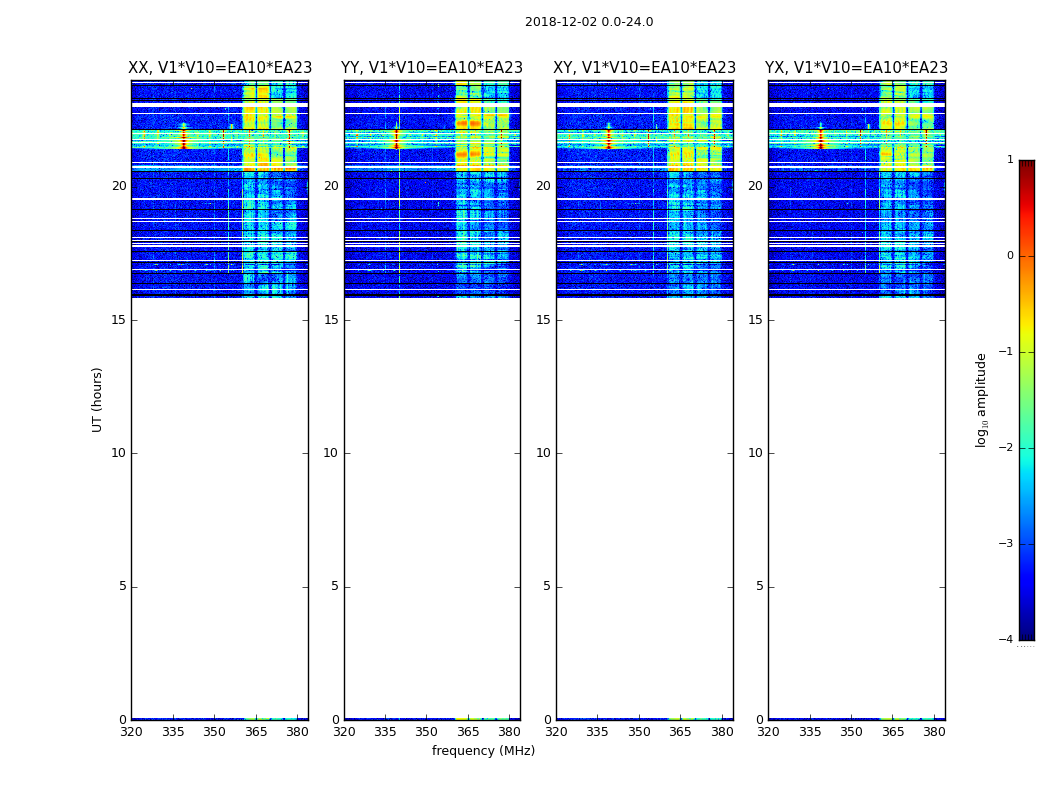The image size is (1050, 800).
Task: Click the XY panel title text
Action: click(x=644, y=68)
